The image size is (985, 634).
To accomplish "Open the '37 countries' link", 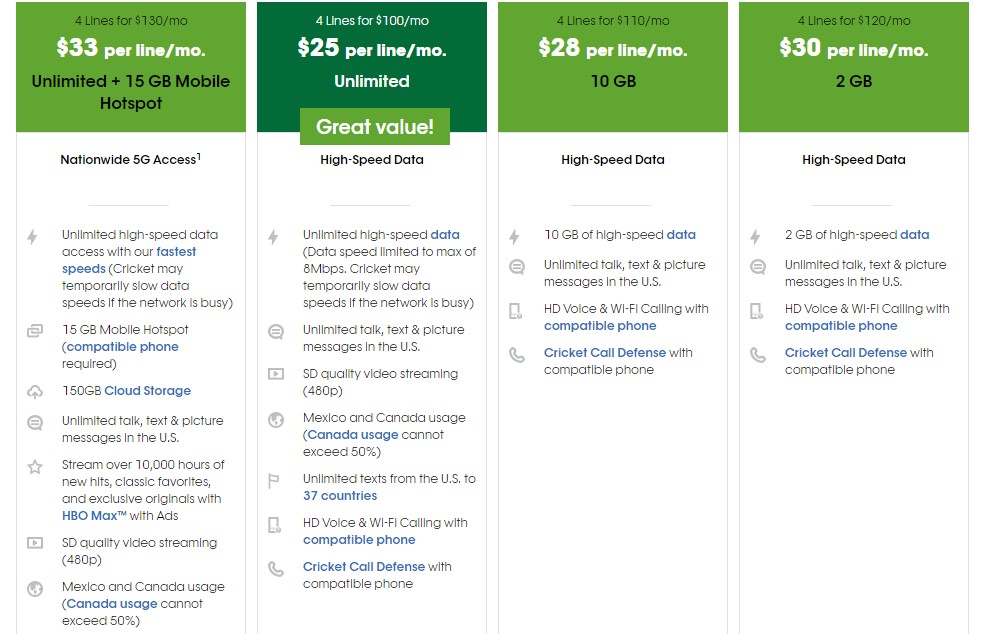I will (340, 496).
